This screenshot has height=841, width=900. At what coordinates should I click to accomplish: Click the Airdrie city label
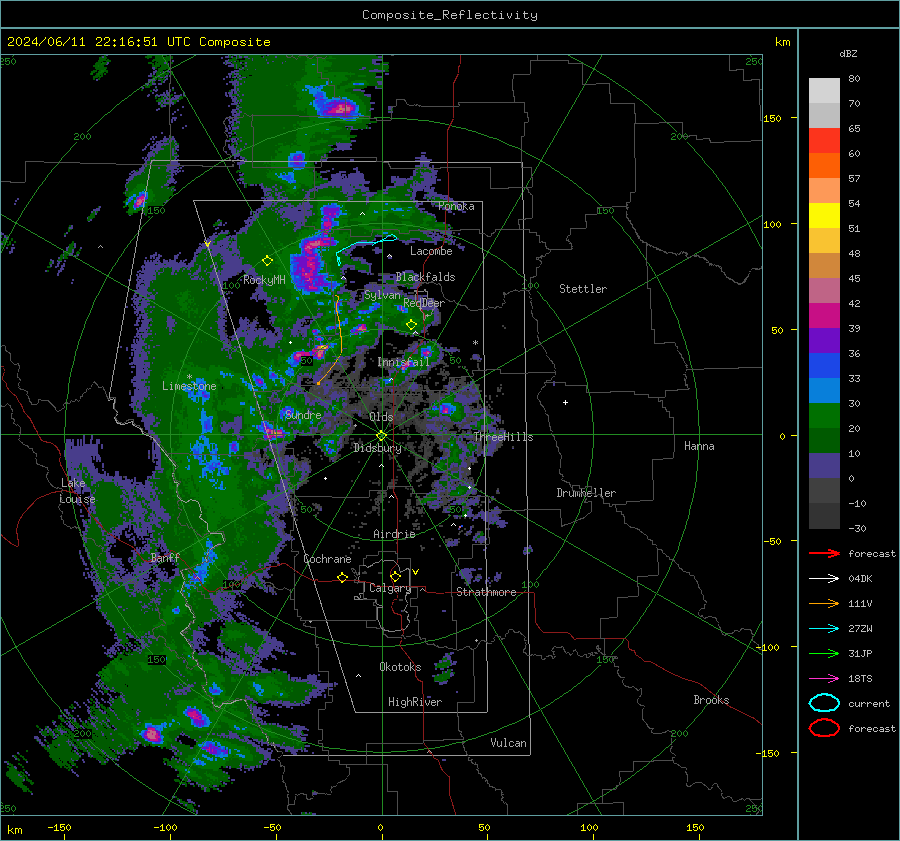(394, 534)
